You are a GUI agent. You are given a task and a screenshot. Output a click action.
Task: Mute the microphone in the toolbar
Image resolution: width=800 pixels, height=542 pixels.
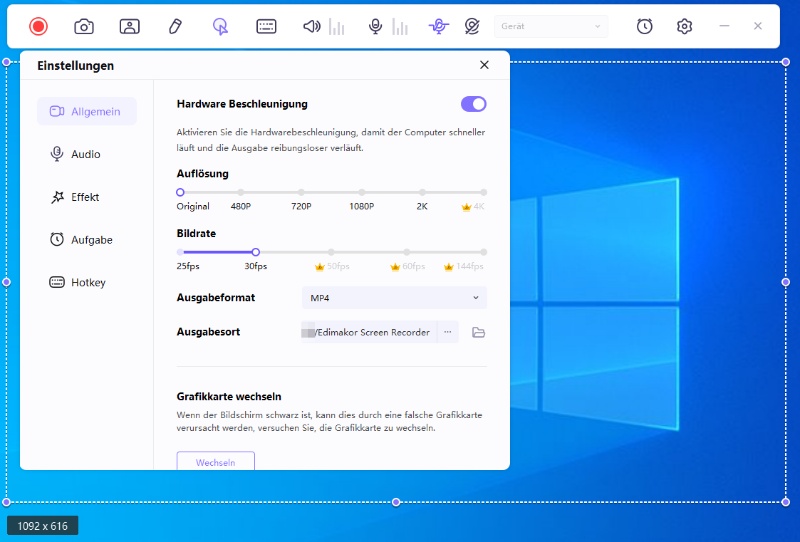(376, 27)
